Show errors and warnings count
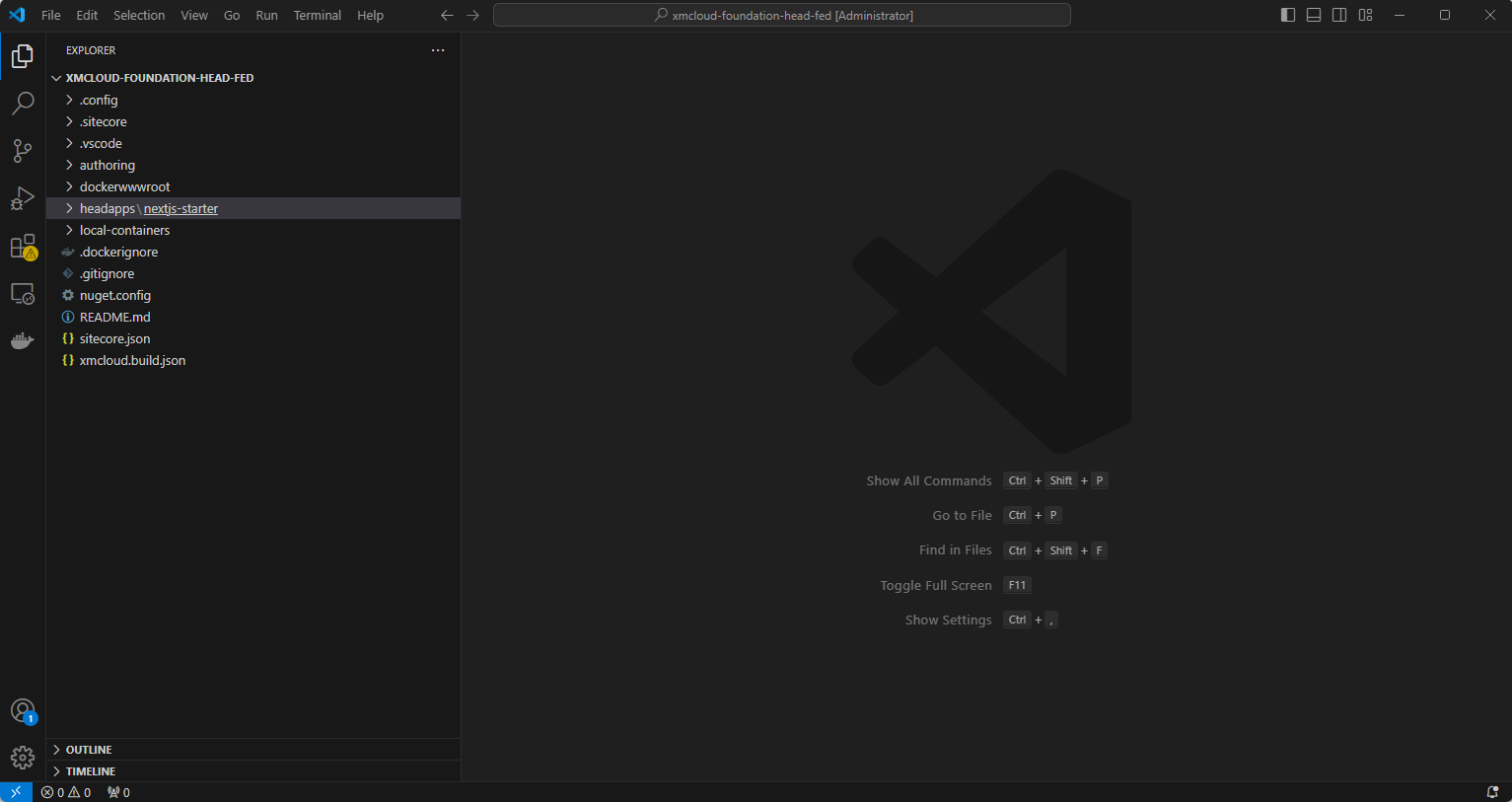 point(66,792)
